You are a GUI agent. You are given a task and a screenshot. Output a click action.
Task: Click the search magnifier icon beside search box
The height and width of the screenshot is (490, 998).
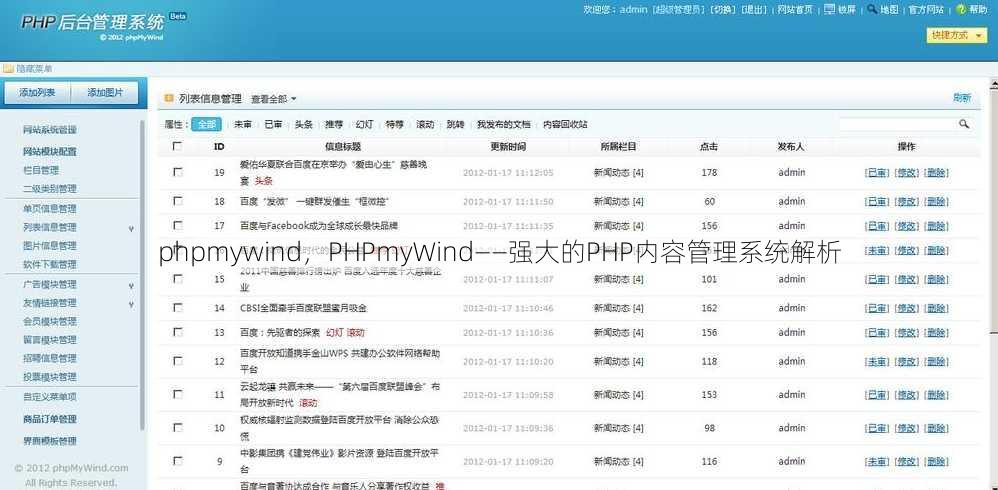[x=964, y=124]
